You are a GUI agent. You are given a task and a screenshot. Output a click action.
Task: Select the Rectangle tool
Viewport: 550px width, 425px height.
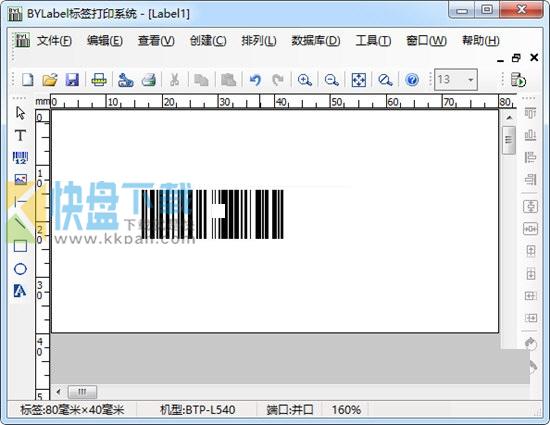click(20, 246)
